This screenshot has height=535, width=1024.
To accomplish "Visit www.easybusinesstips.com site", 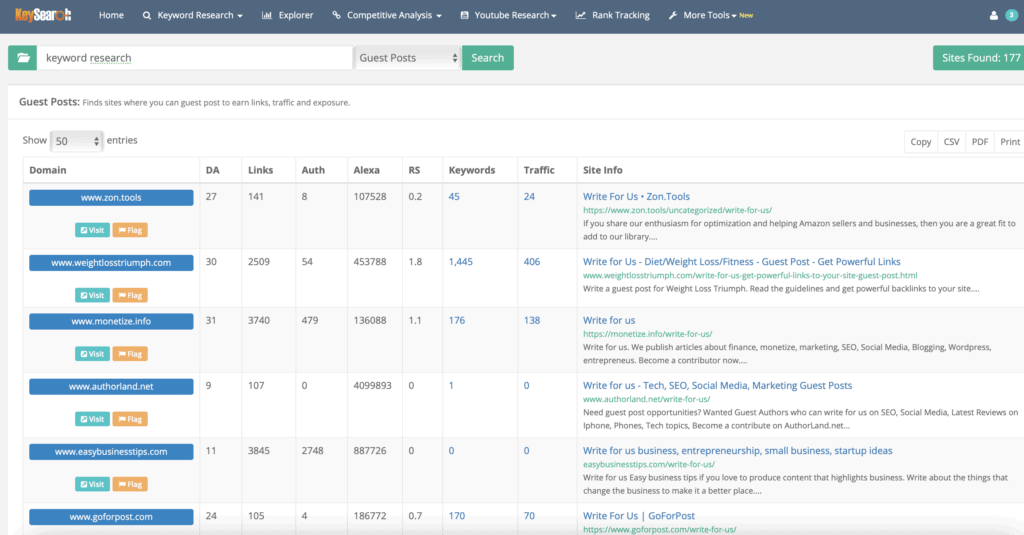I will point(92,484).
